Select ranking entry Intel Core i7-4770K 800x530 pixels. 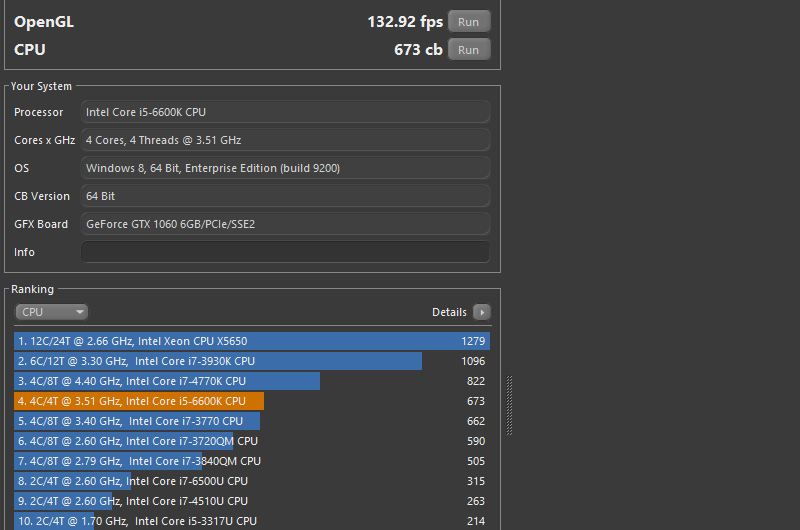[252, 381]
